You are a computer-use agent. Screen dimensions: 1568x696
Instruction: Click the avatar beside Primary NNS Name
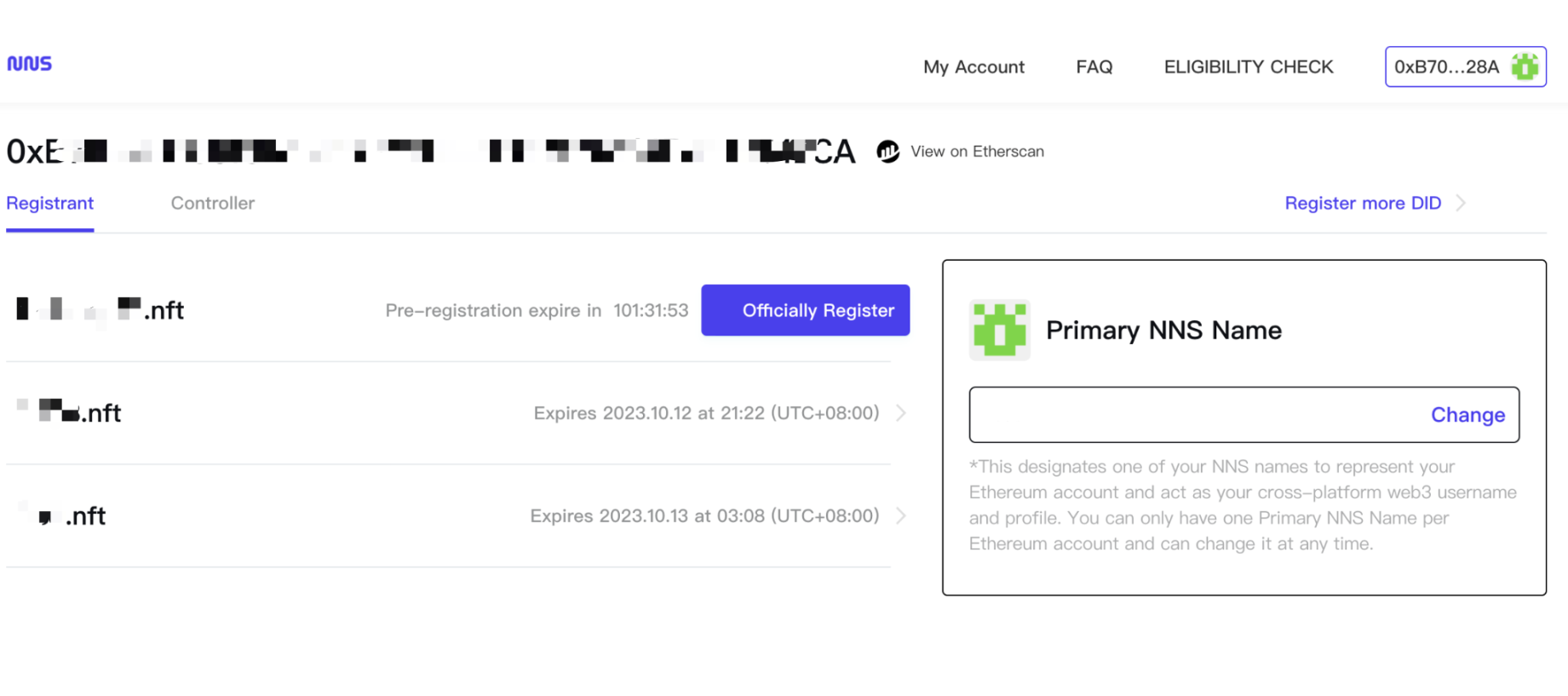tap(999, 330)
